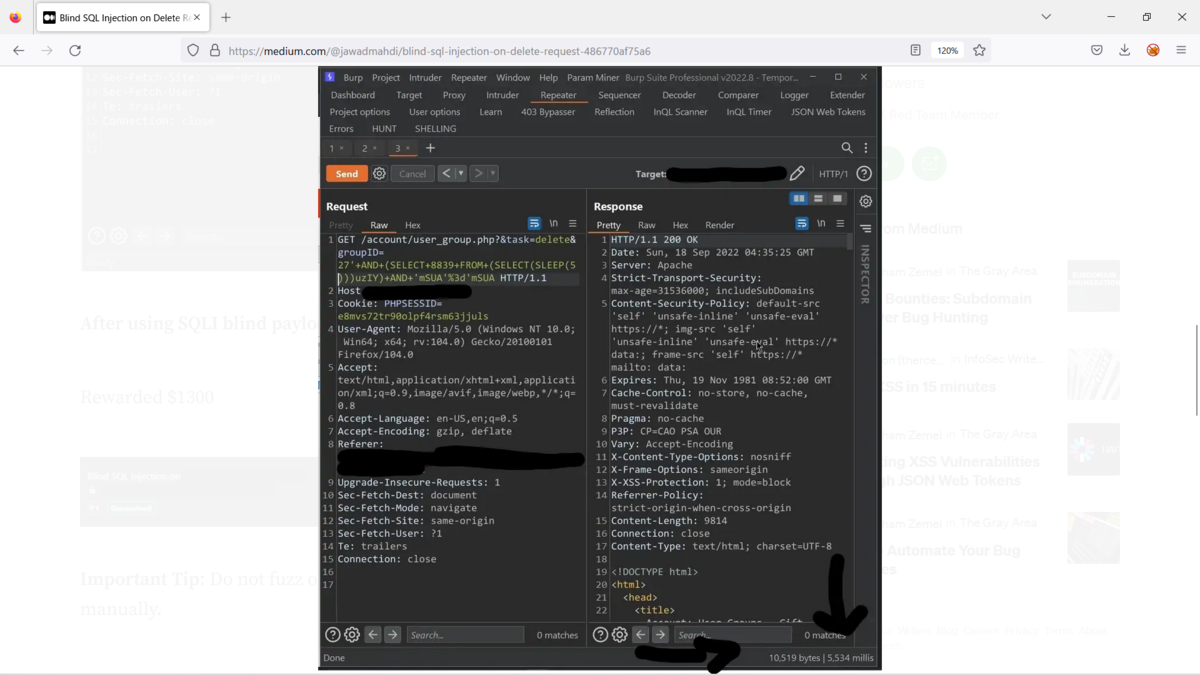Select Repeater tab 2
The image size is (1200, 675).
(365, 148)
